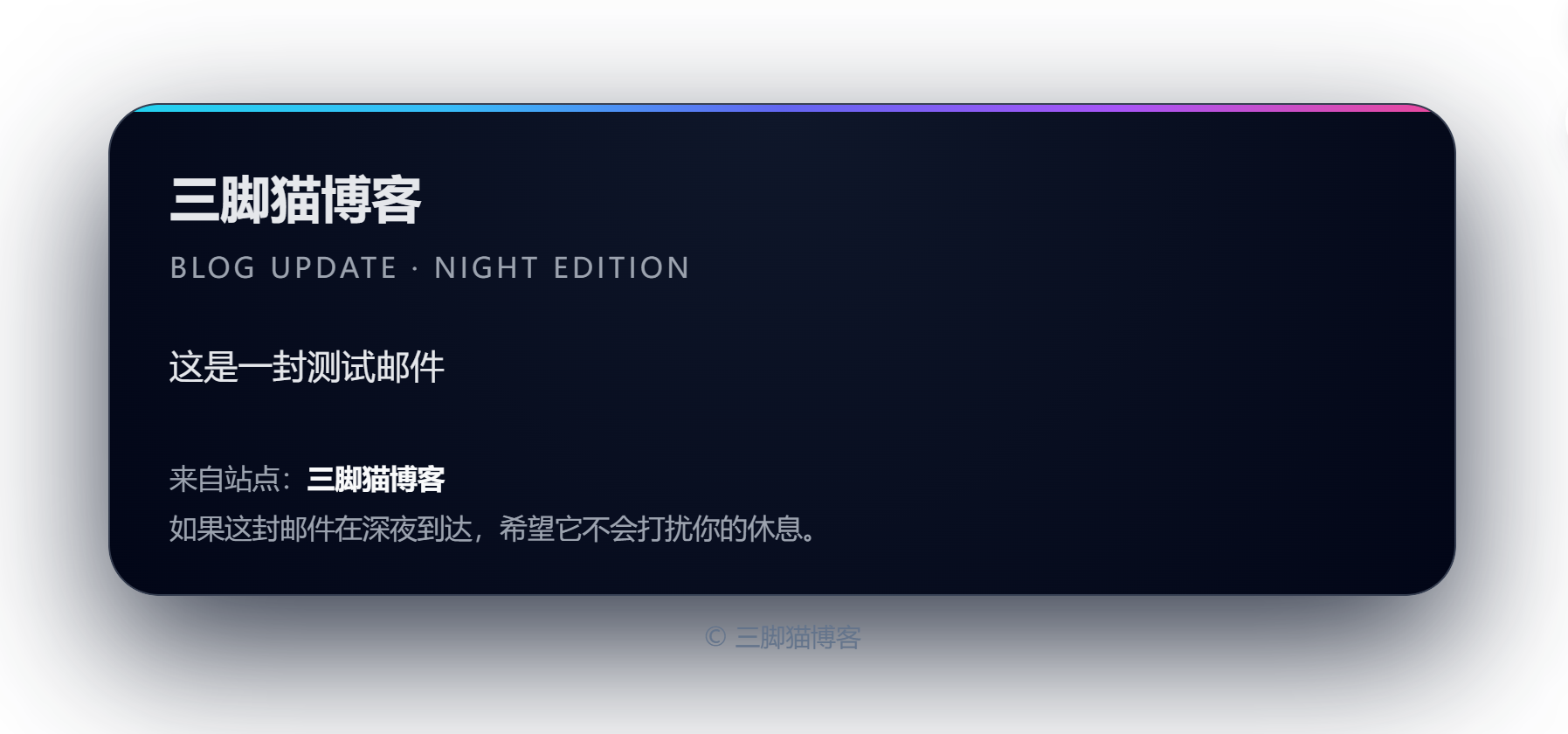Click purple middle of gradient bar
The image size is (1568, 734).
[x=874, y=108]
